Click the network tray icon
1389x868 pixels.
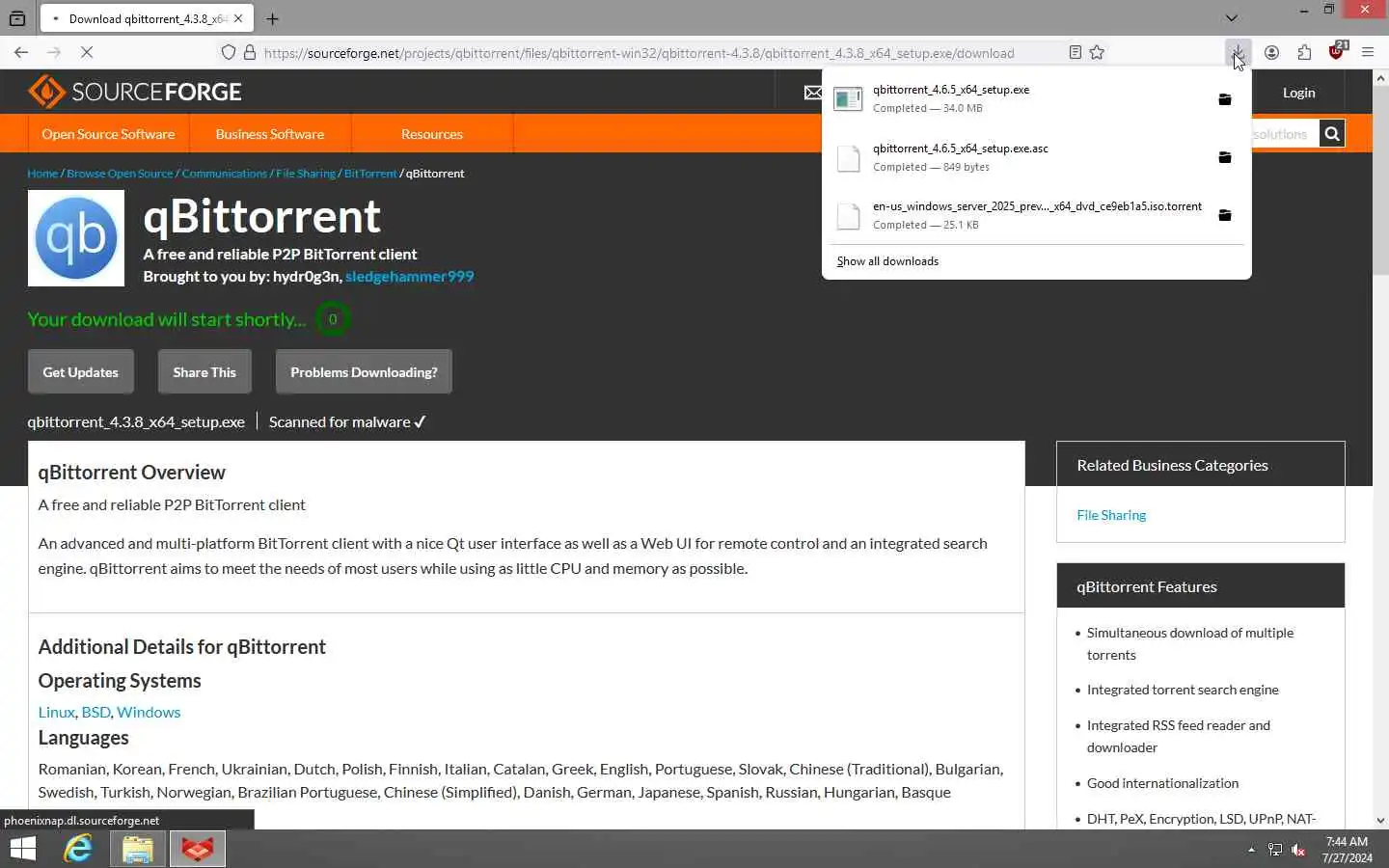click(x=1275, y=850)
